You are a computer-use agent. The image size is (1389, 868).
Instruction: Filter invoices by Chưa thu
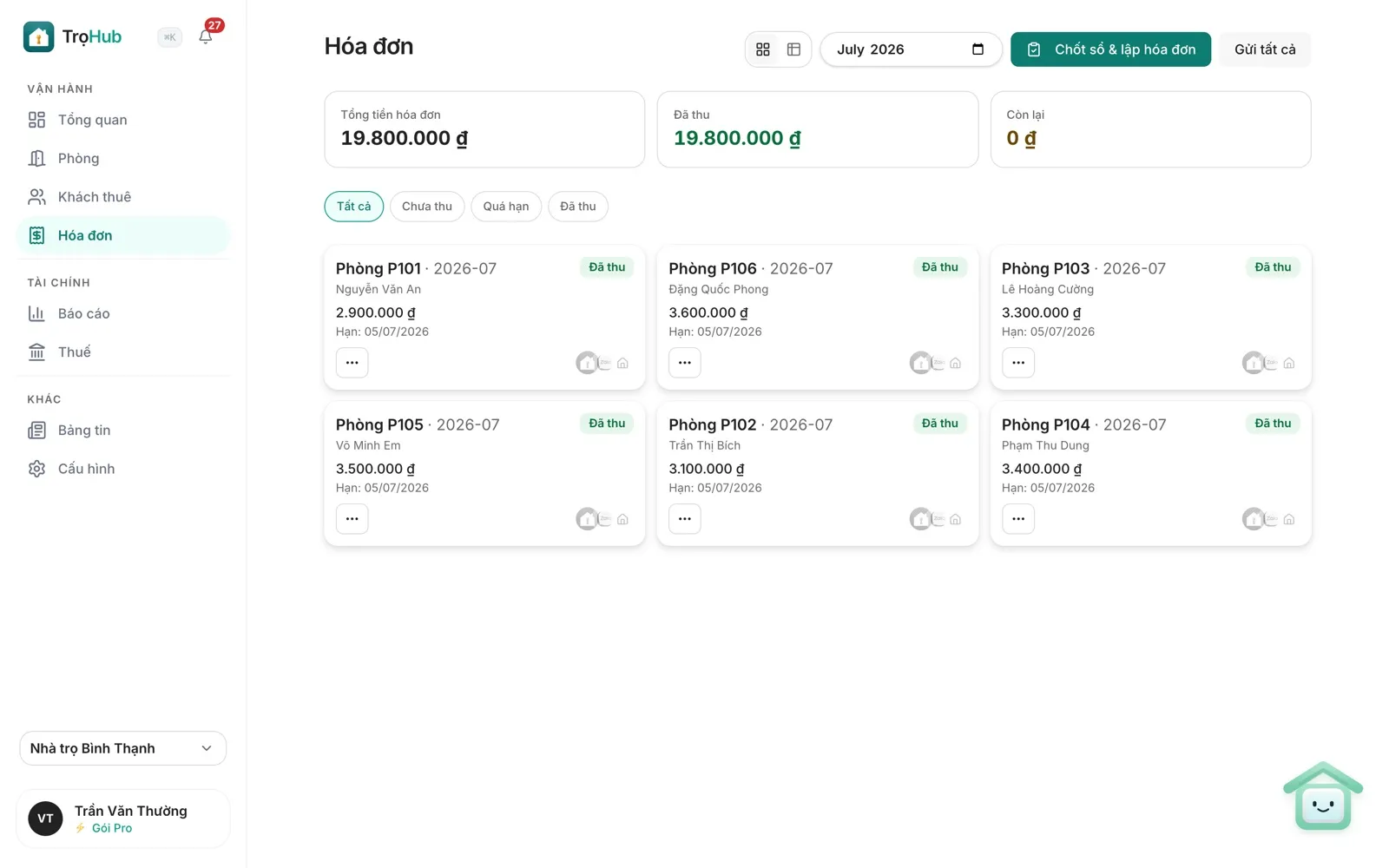(427, 207)
